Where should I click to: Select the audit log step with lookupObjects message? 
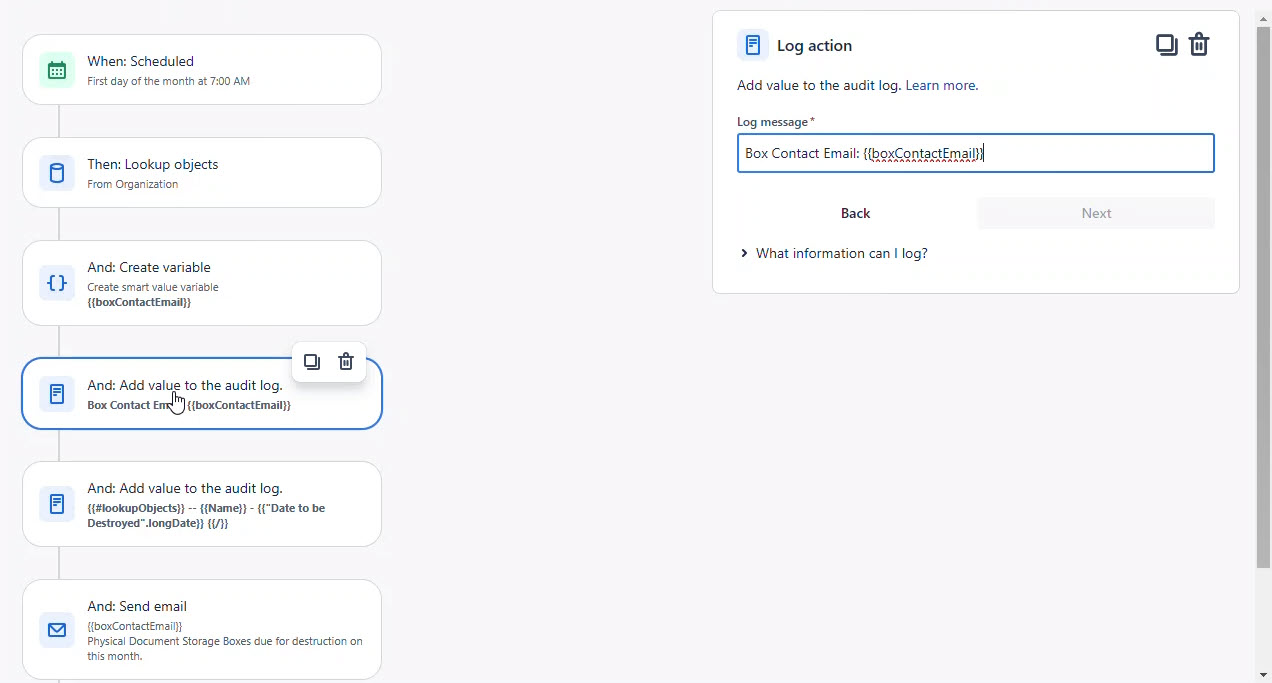pyautogui.click(x=202, y=504)
